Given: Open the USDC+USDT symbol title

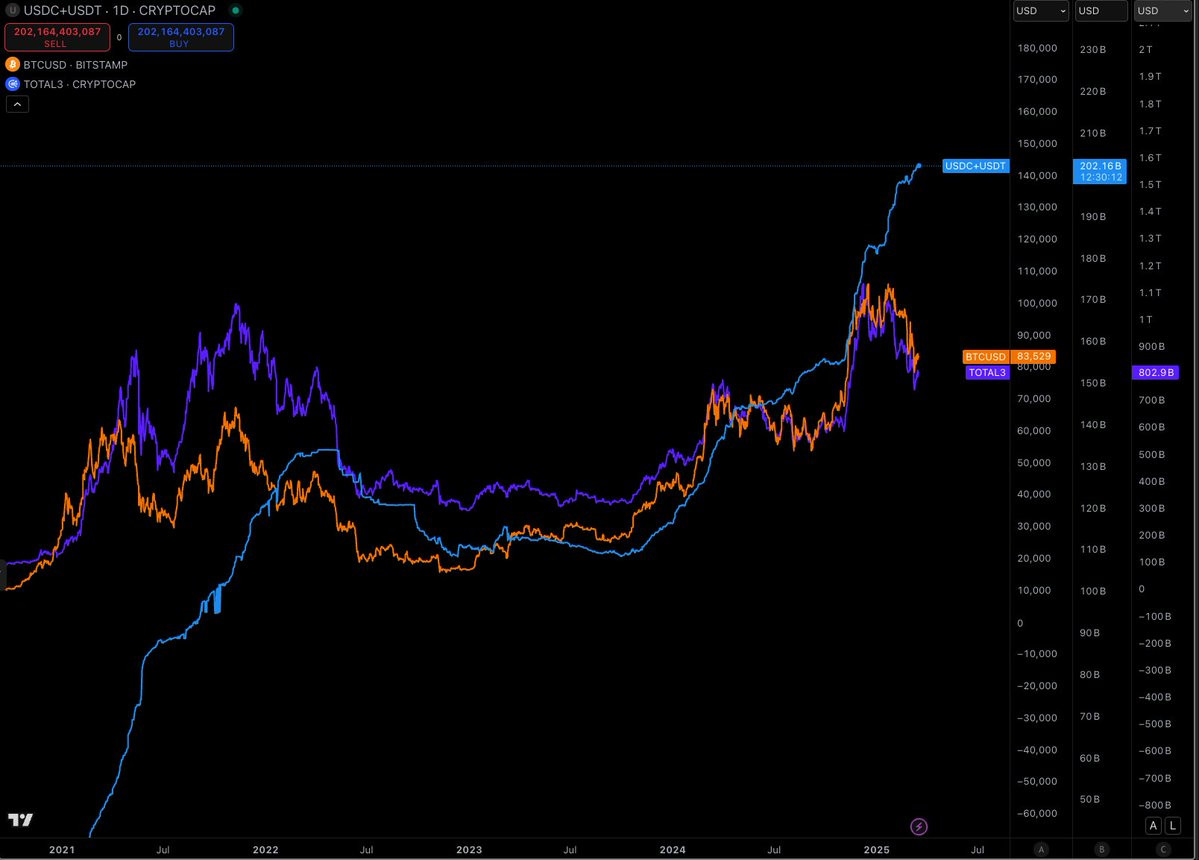Looking at the screenshot, I should pos(119,11).
